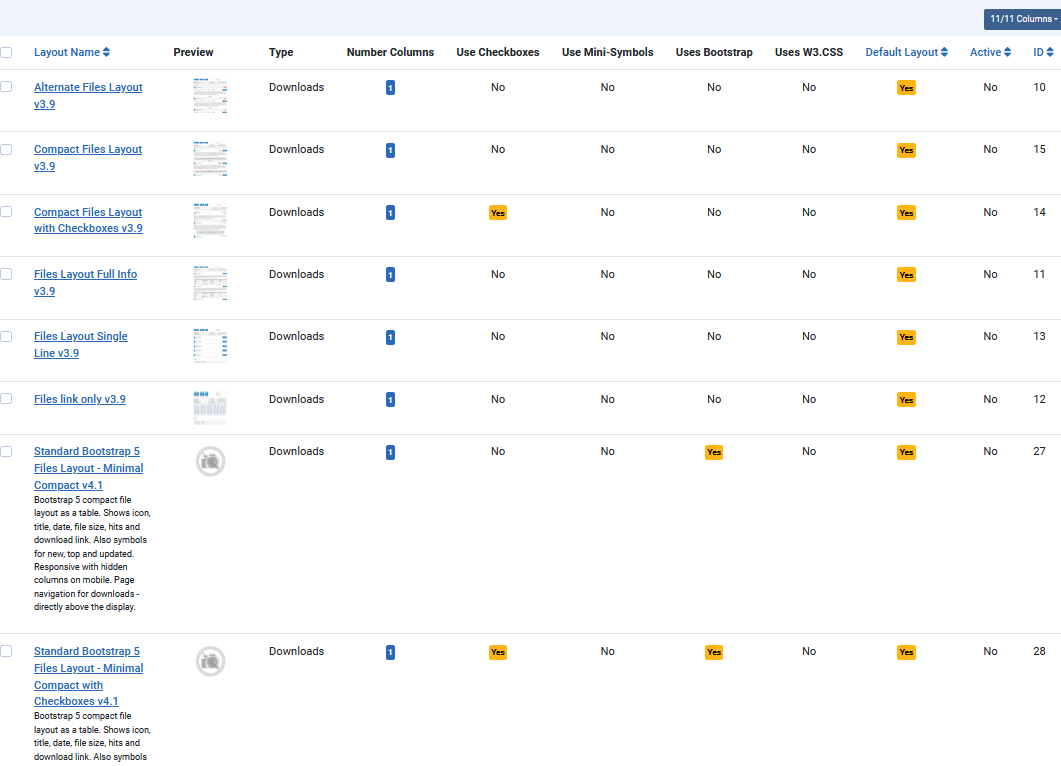This screenshot has width=1061, height=766.
Task: Click the Default Layout Yes badge for ID 11
Action: 906,275
